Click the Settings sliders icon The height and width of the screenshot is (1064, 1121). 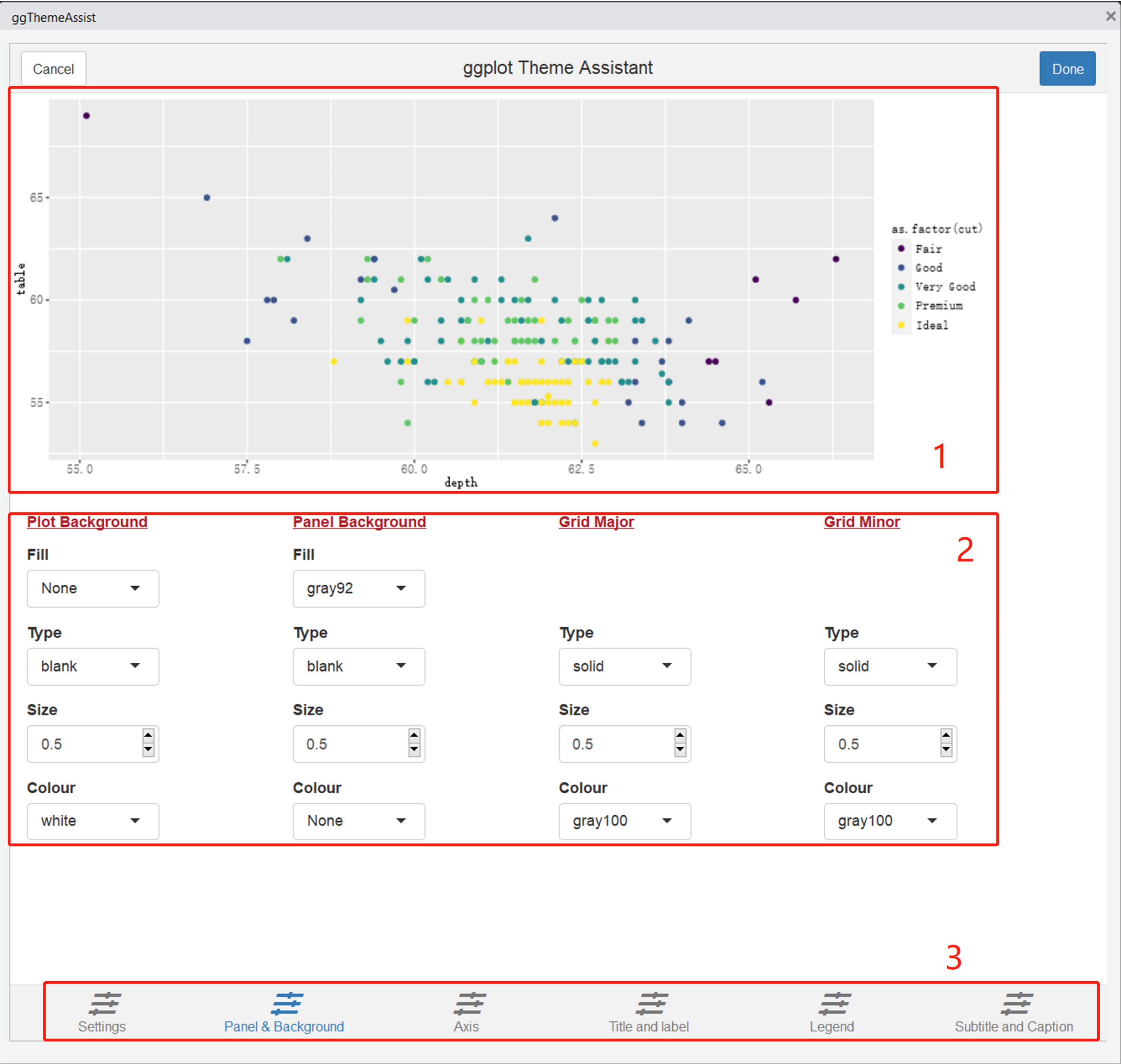click(104, 1004)
